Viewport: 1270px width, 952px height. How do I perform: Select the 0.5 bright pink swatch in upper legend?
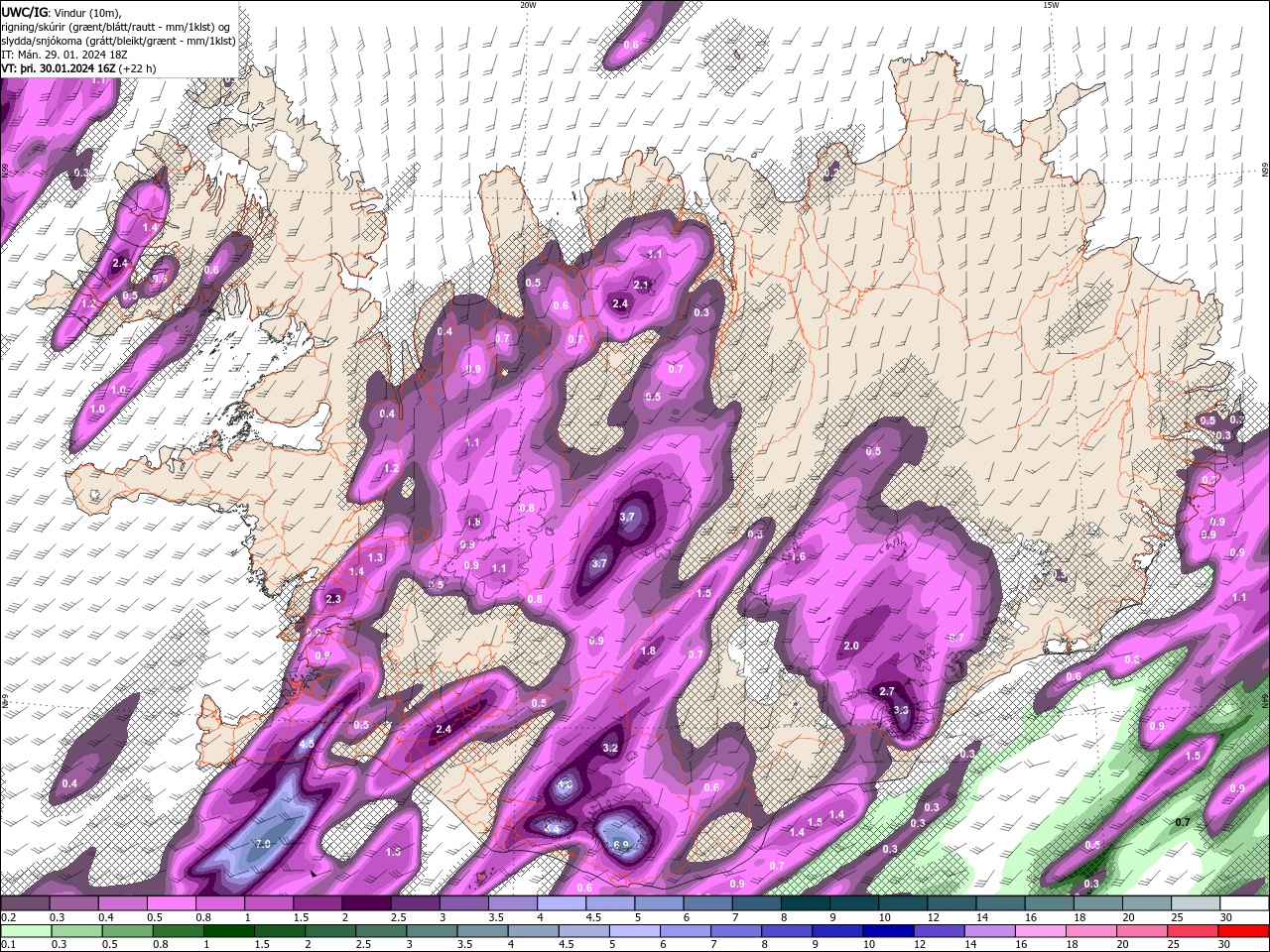[x=171, y=903]
